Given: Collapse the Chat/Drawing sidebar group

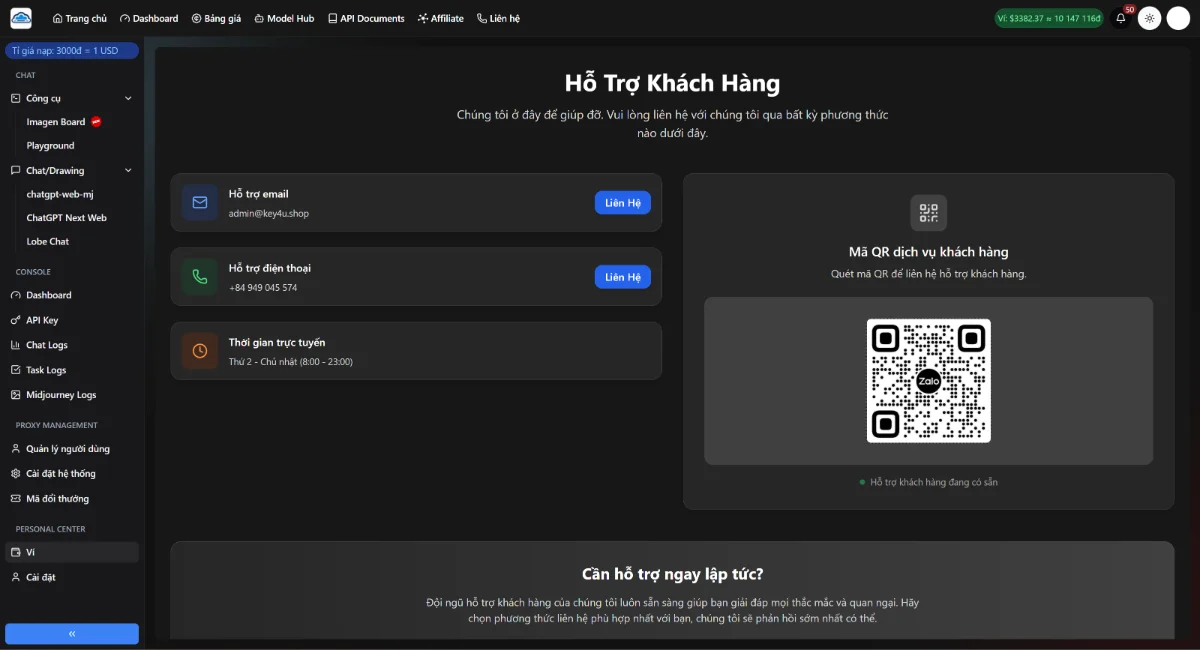Looking at the screenshot, I should pyautogui.click(x=127, y=170).
